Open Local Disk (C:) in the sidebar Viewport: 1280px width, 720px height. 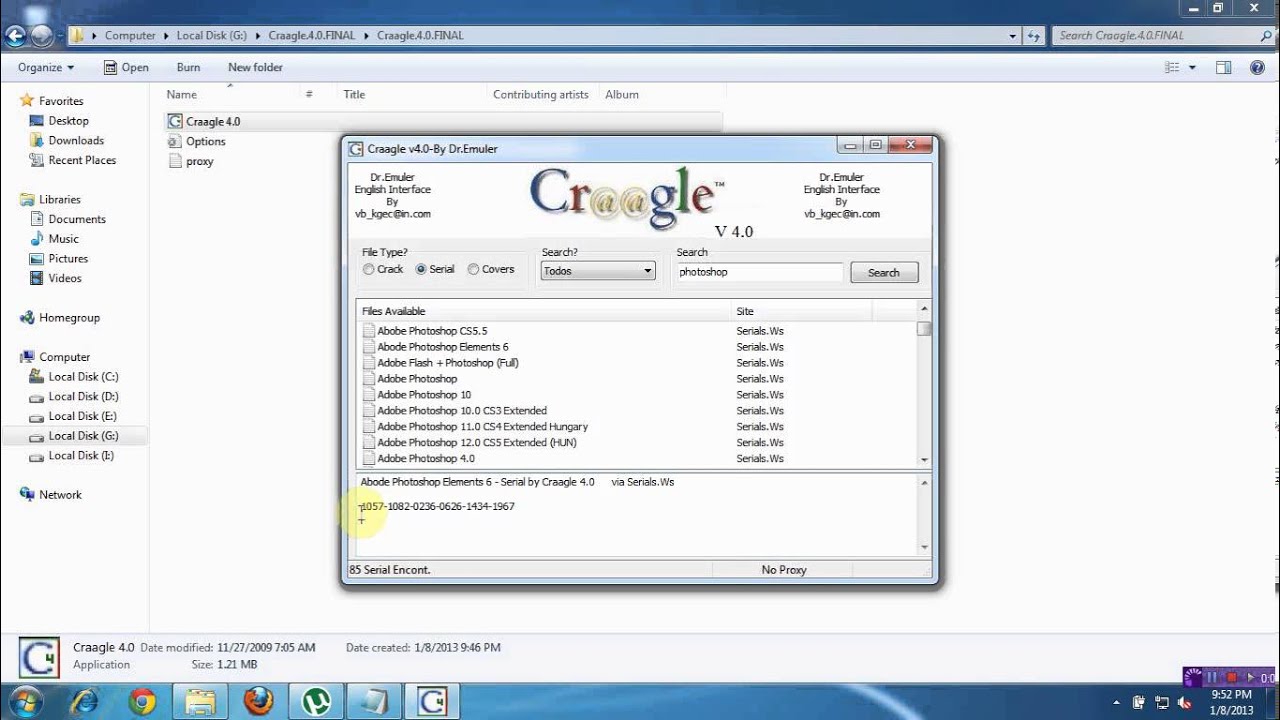tap(83, 377)
